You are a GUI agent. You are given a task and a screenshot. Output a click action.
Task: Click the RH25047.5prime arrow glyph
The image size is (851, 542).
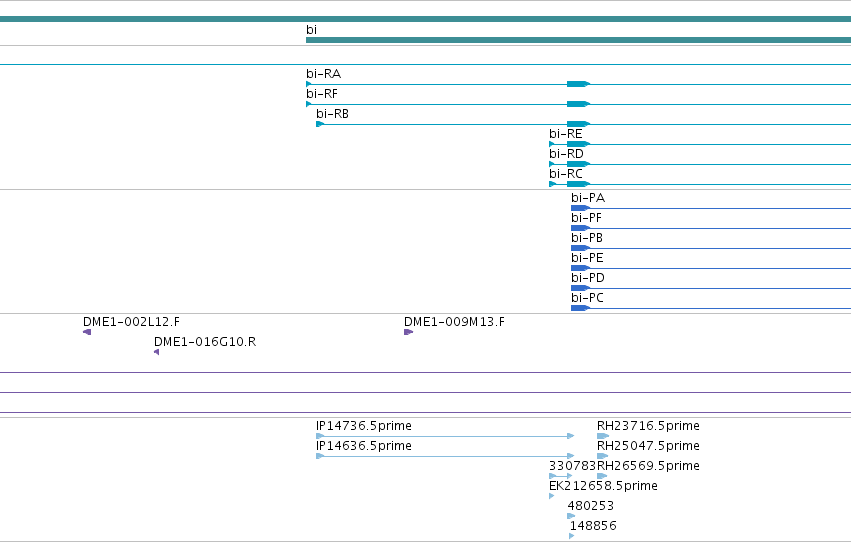(602, 456)
